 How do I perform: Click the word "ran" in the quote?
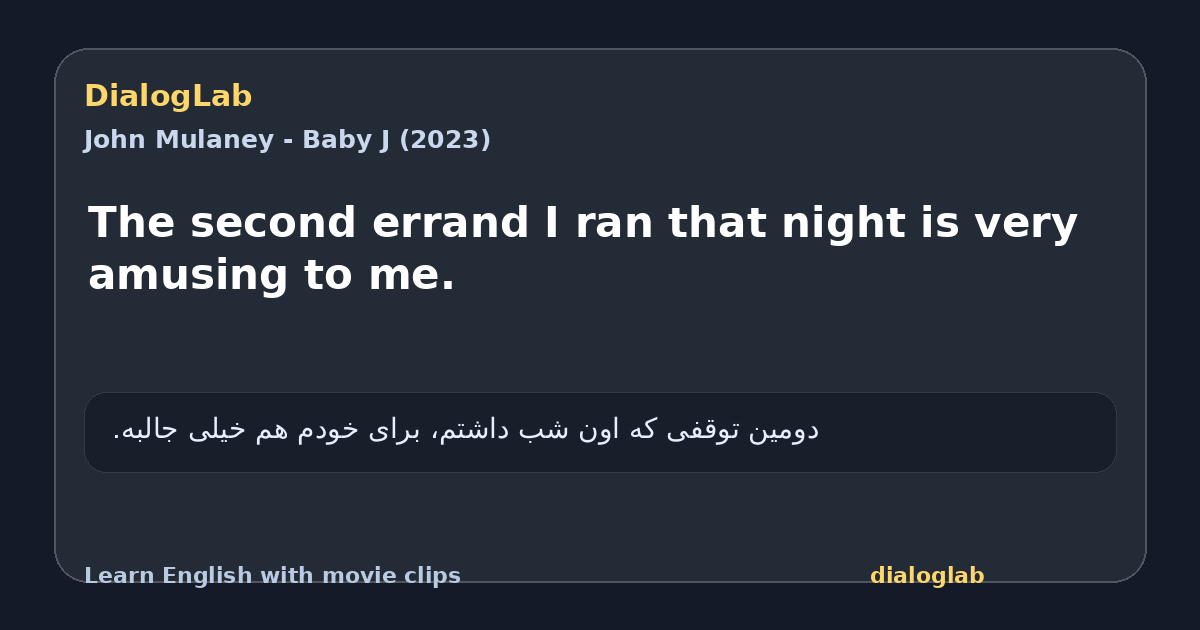[614, 223]
